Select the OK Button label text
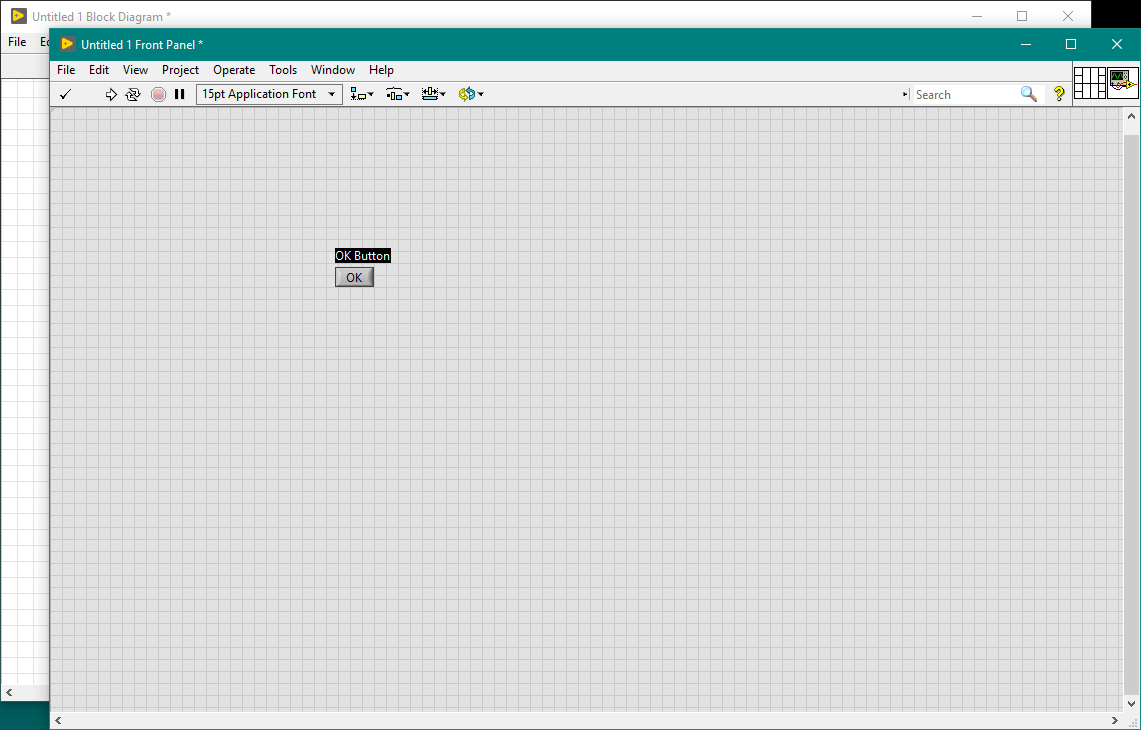The image size is (1141, 730). tap(362, 256)
